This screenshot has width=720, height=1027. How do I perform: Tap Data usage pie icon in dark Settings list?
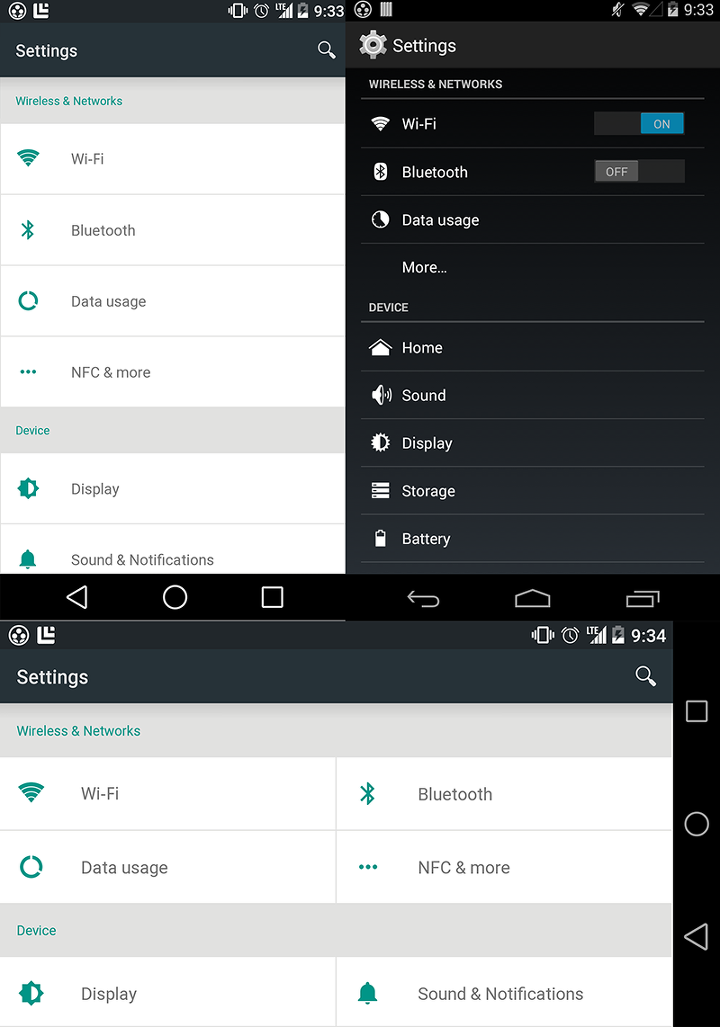(380, 219)
